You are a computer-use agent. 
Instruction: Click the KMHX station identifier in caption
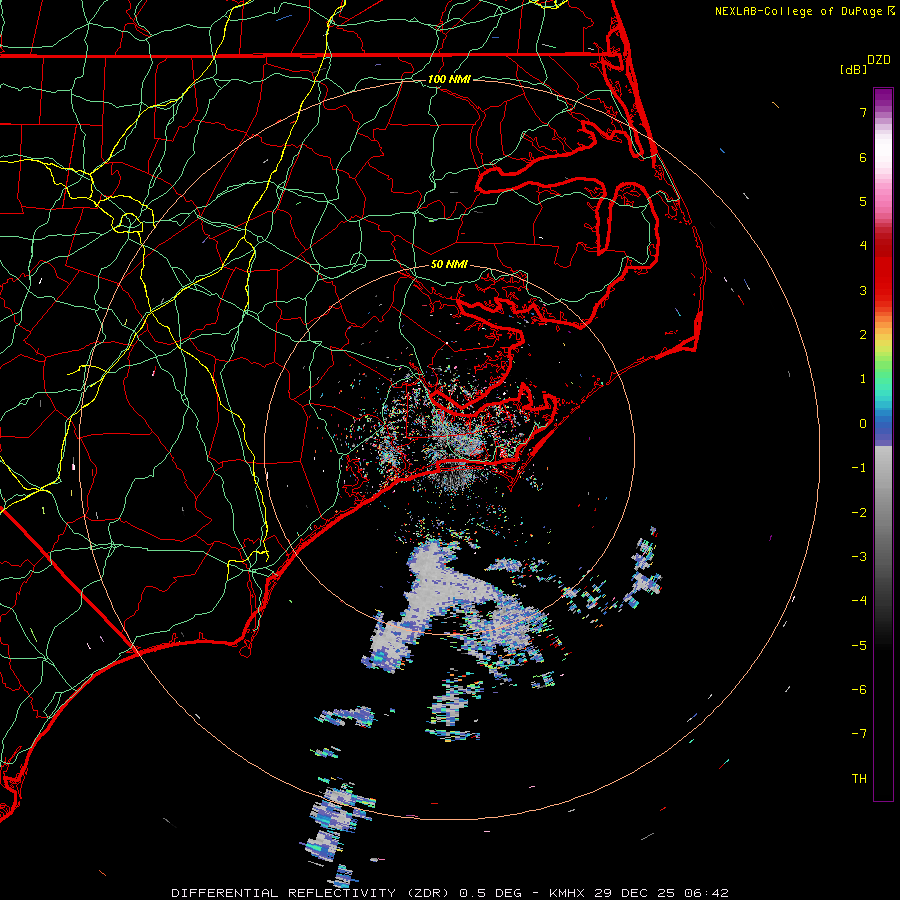(x=567, y=893)
